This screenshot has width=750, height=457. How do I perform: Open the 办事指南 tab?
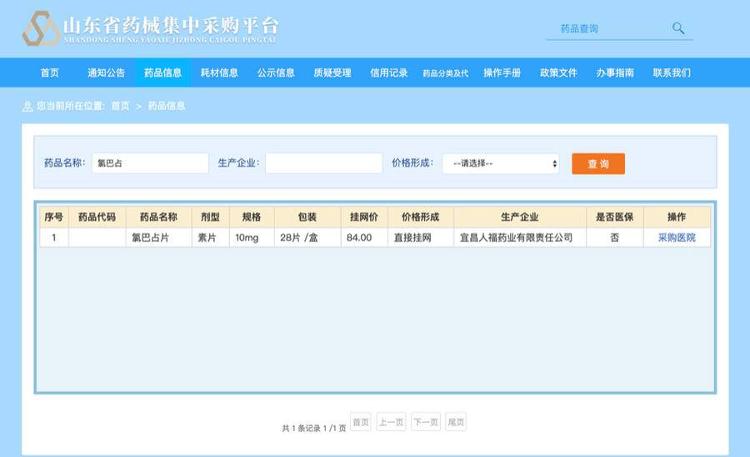(615, 73)
